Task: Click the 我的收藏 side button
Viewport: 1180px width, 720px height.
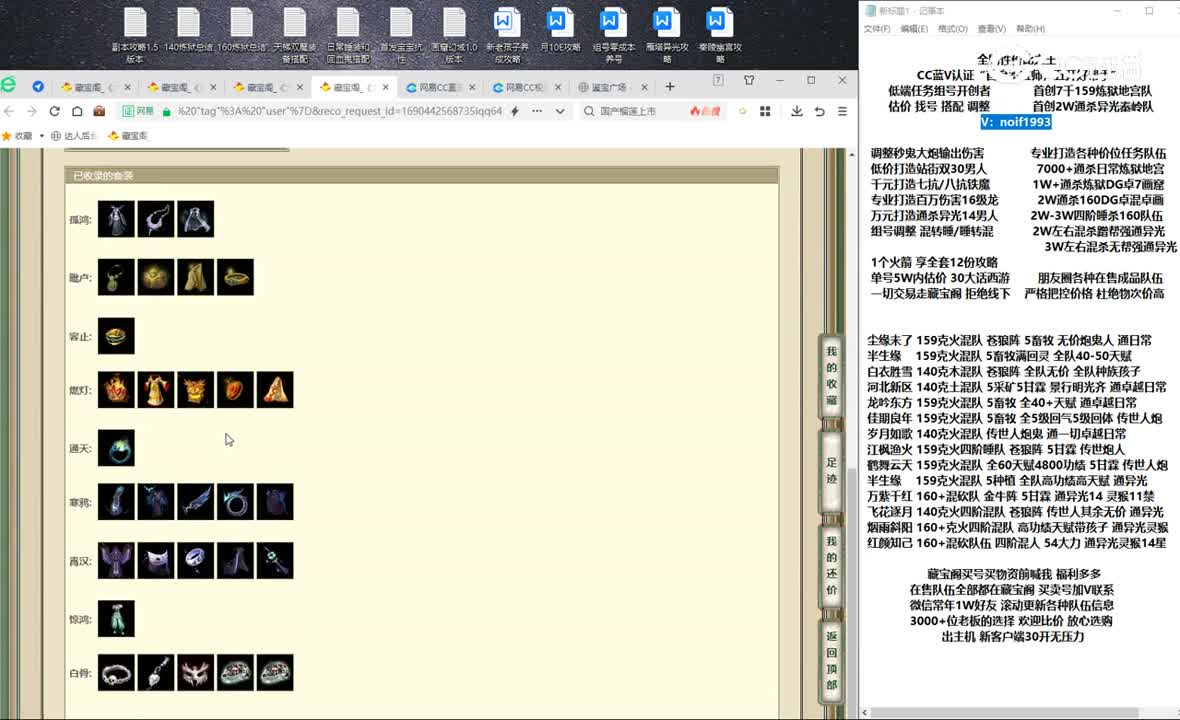Action: [x=831, y=375]
